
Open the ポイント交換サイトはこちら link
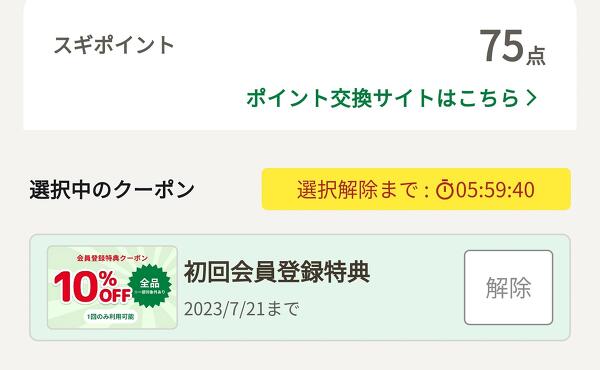point(391,98)
